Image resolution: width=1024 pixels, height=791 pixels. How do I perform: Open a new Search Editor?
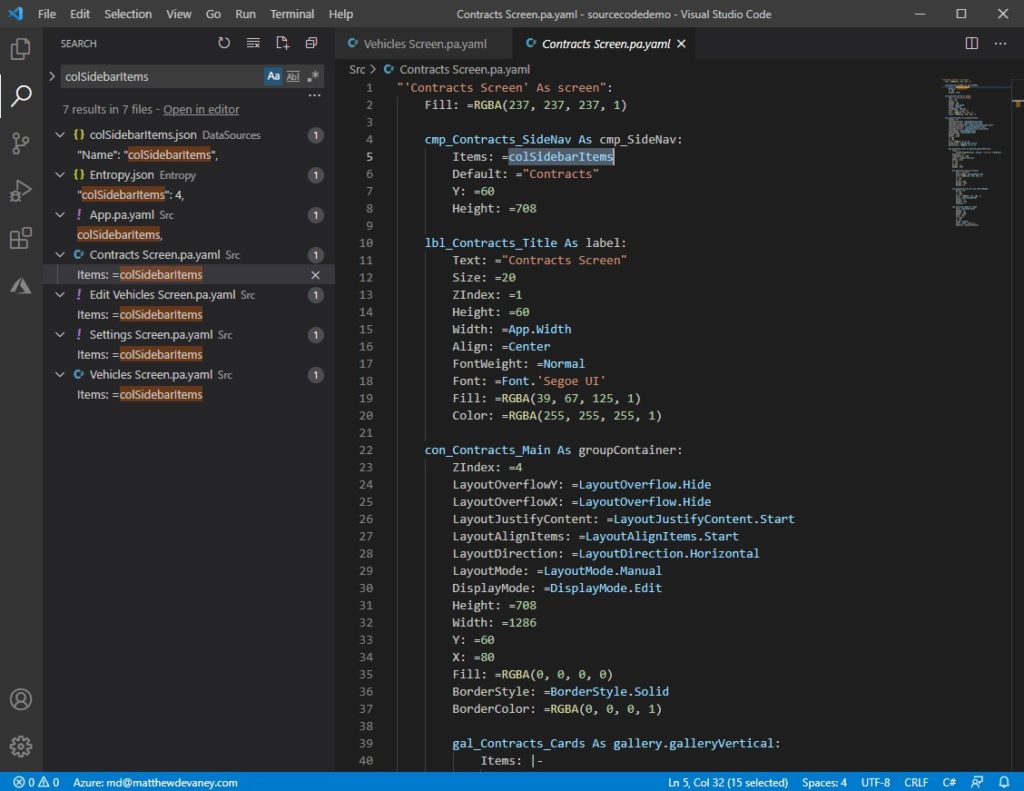pyautogui.click(x=281, y=43)
